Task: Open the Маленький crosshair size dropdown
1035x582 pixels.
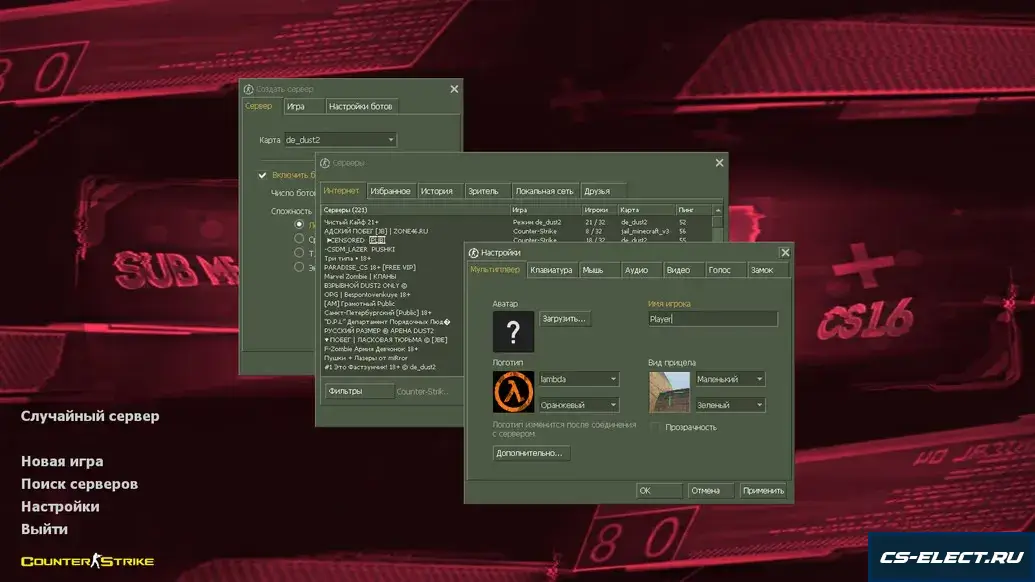Action: pos(729,379)
